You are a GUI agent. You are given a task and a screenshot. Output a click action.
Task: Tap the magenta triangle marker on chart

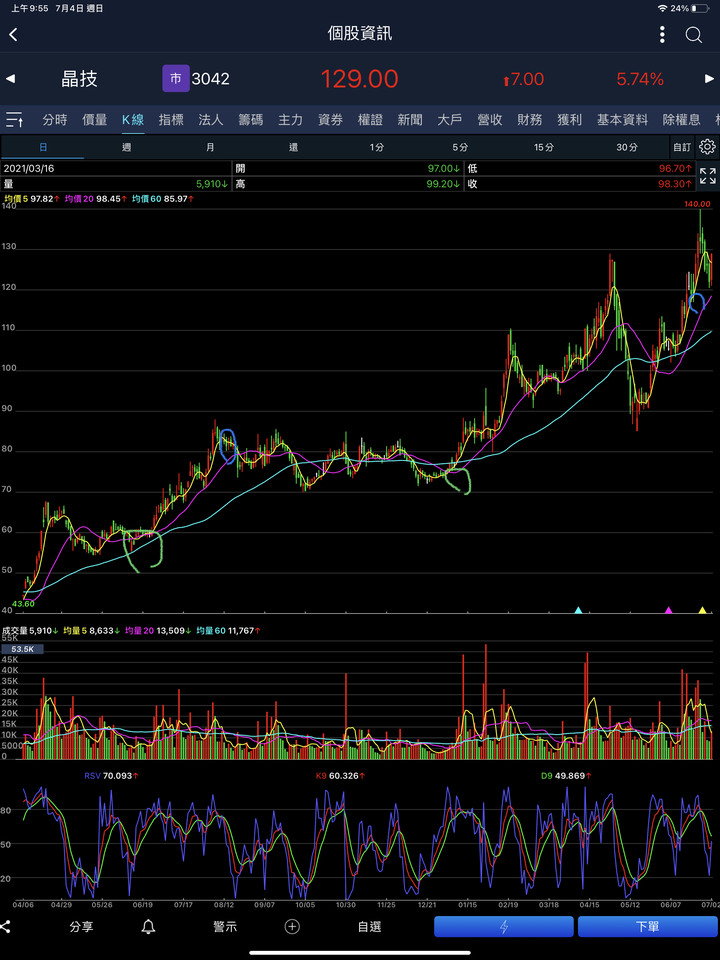669,609
